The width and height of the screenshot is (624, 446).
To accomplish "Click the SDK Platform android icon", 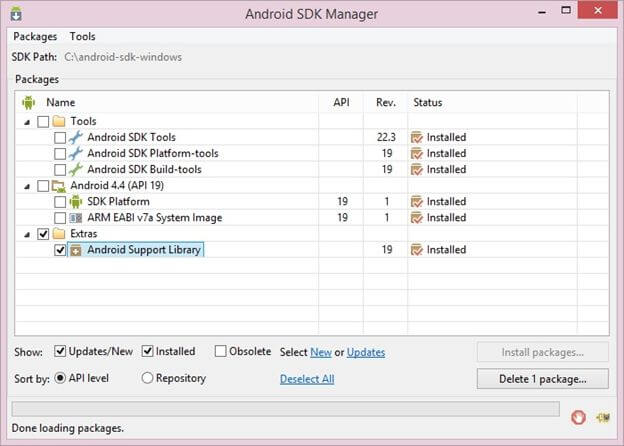I will pyautogui.click(x=76, y=201).
